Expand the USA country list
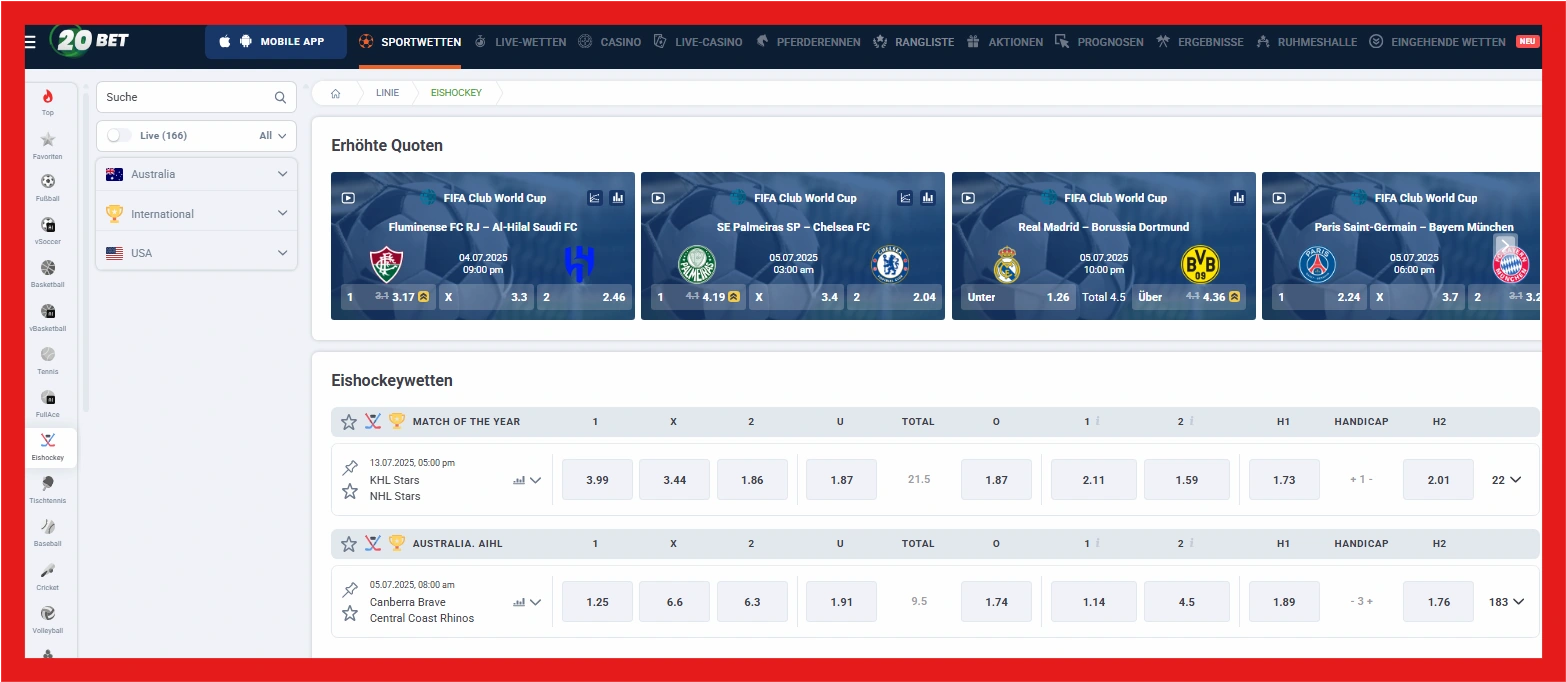 click(197, 253)
